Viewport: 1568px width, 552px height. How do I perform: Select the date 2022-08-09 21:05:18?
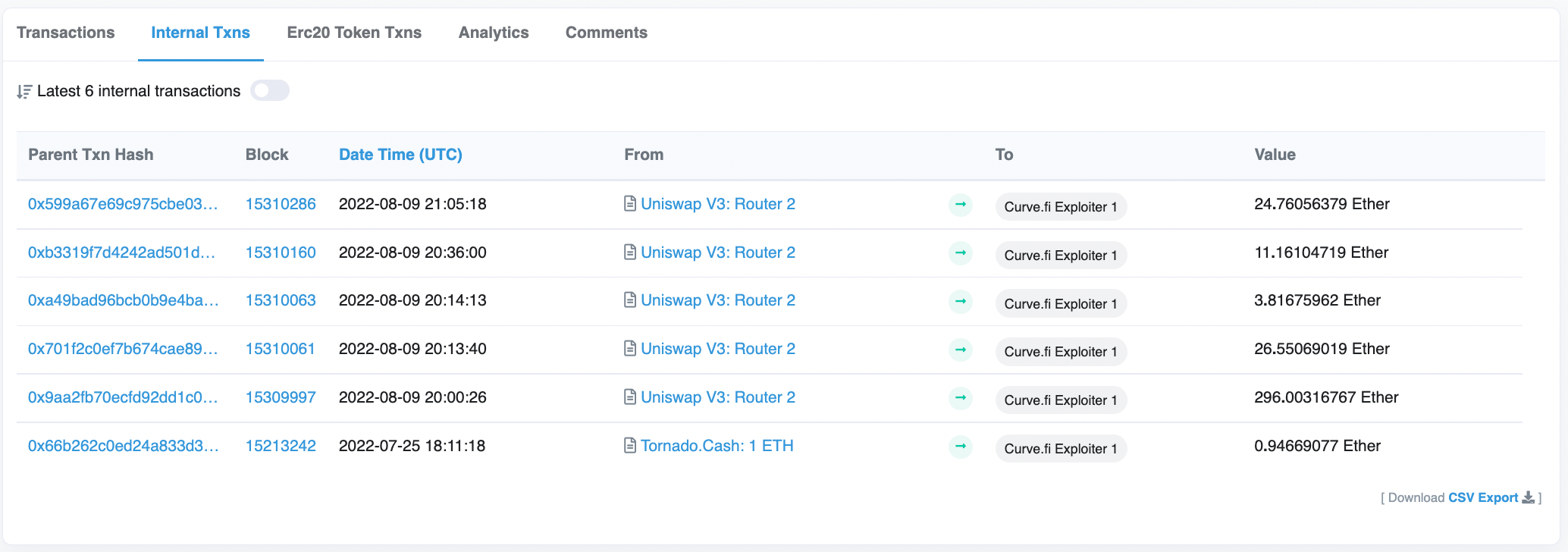(x=412, y=204)
